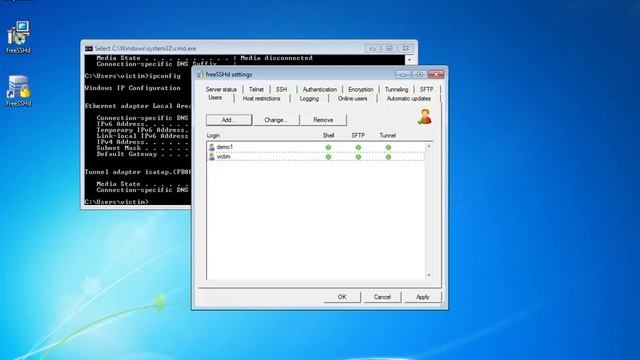Click the Change... button
The height and width of the screenshot is (360, 640).
click(276, 120)
